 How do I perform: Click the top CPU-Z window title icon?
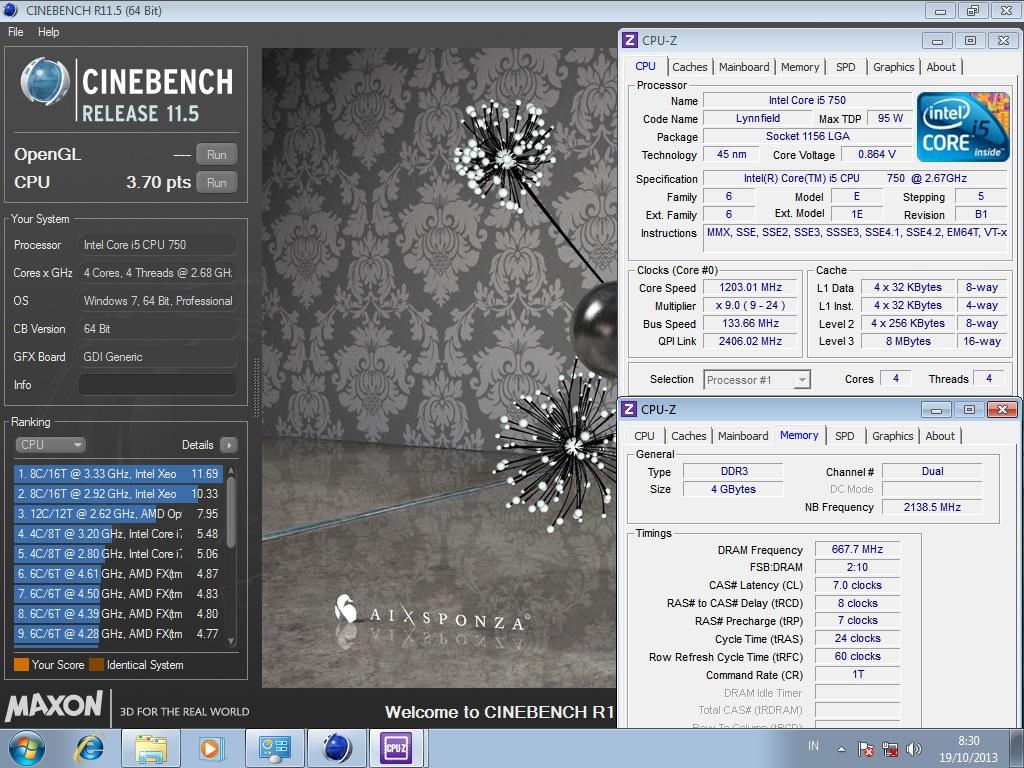[x=630, y=40]
